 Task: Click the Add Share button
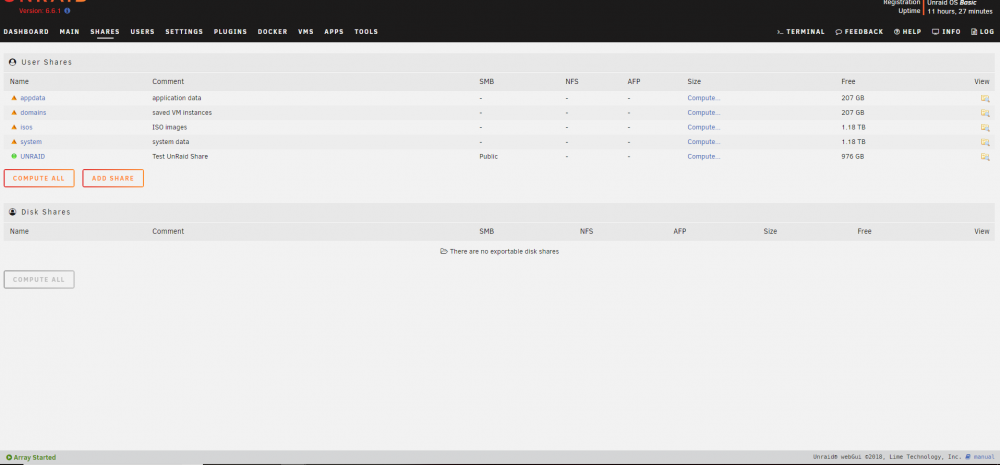[x=113, y=179]
